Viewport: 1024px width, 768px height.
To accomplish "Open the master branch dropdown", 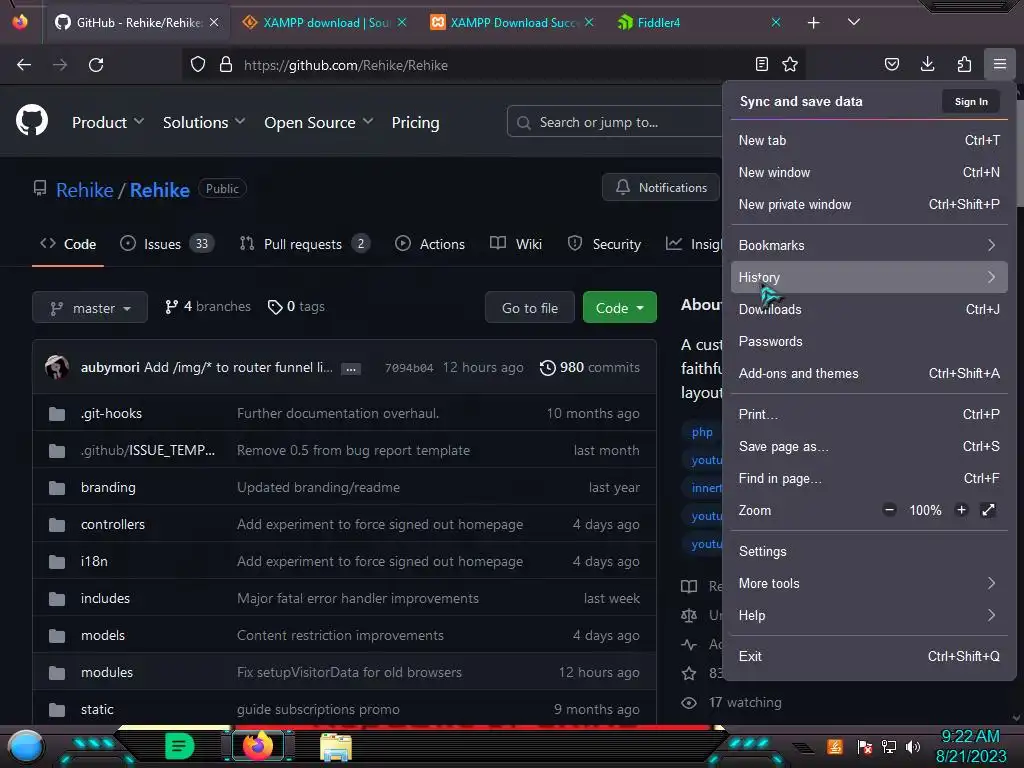I will 90,308.
